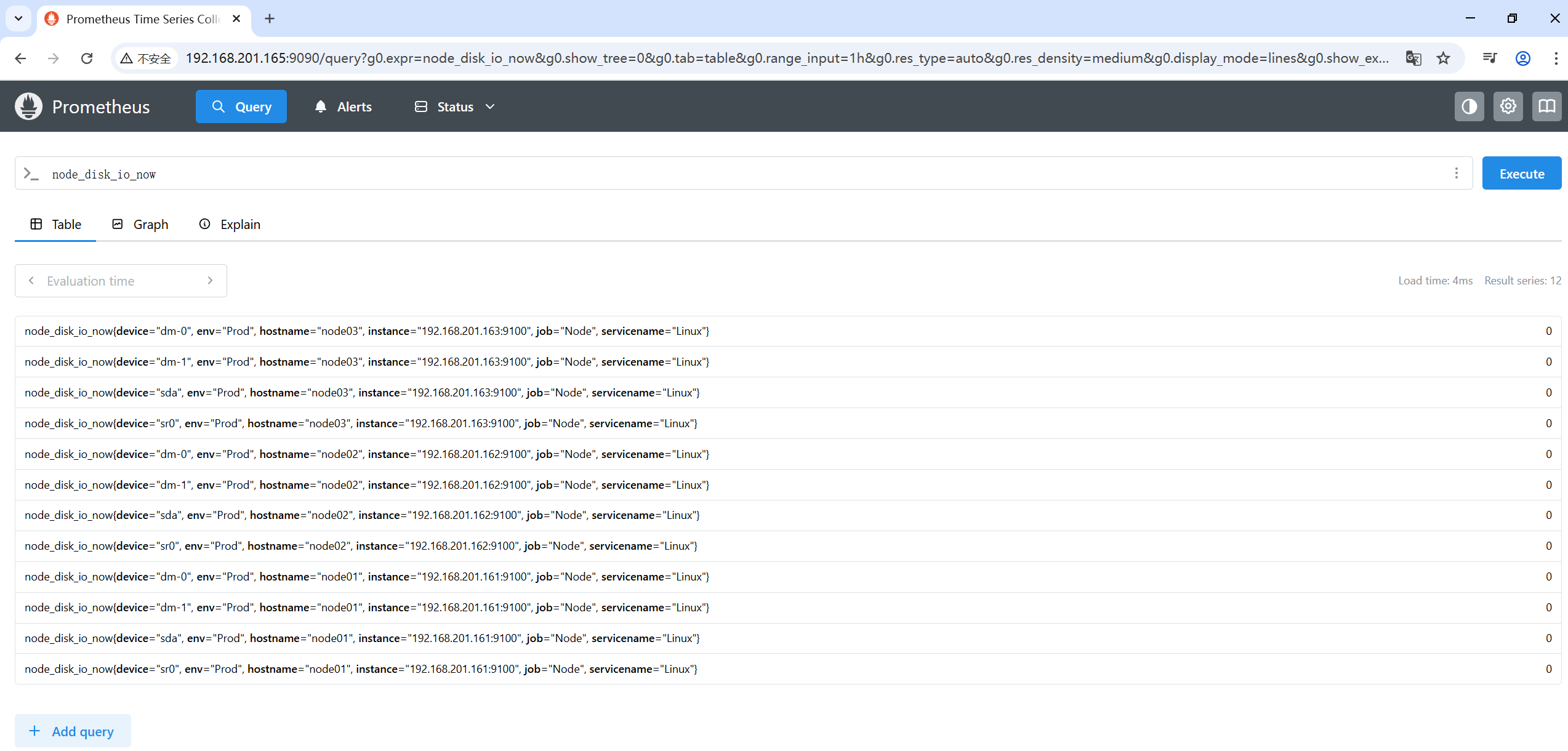Bookmark page with the star icon
Viewport: 1568px width, 751px height.
point(1443,58)
